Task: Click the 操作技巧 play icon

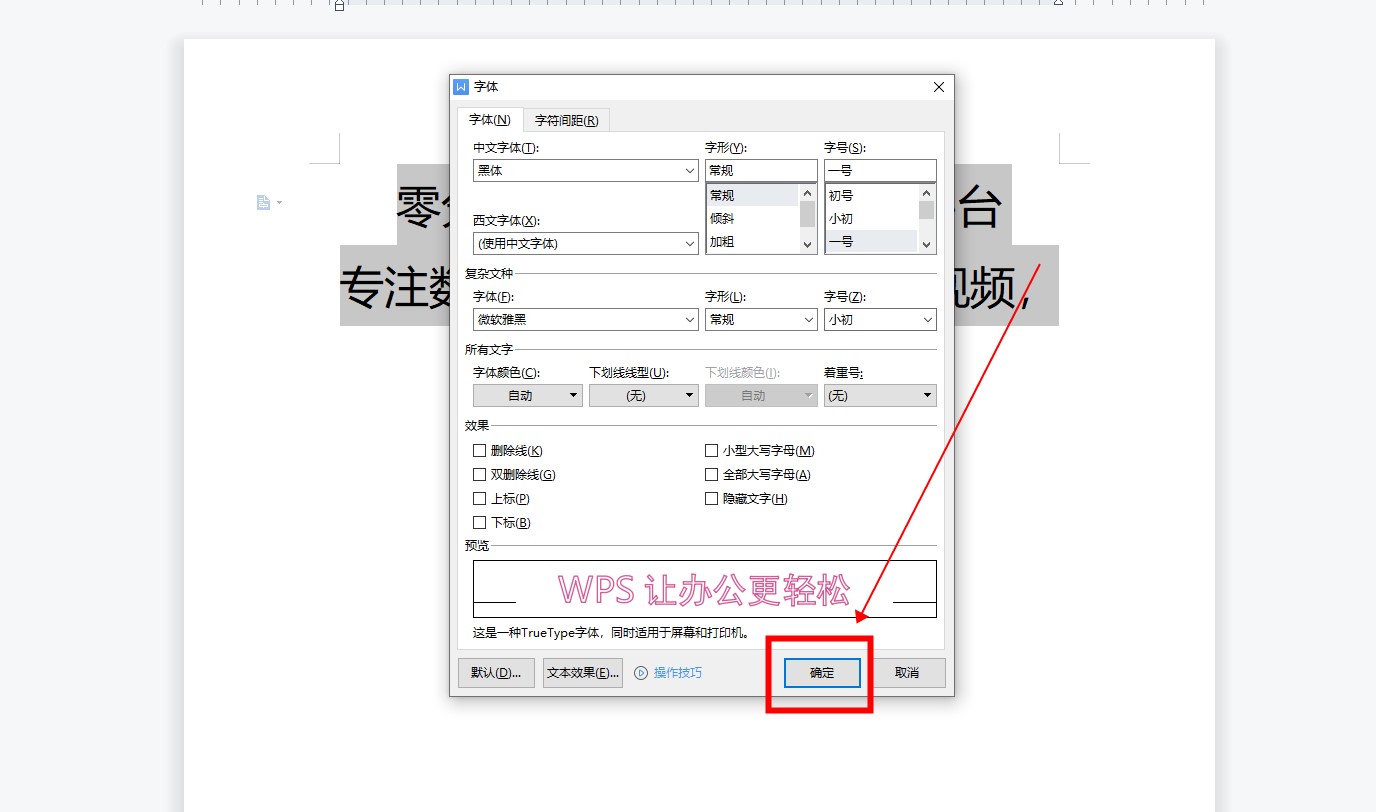Action: [642, 673]
